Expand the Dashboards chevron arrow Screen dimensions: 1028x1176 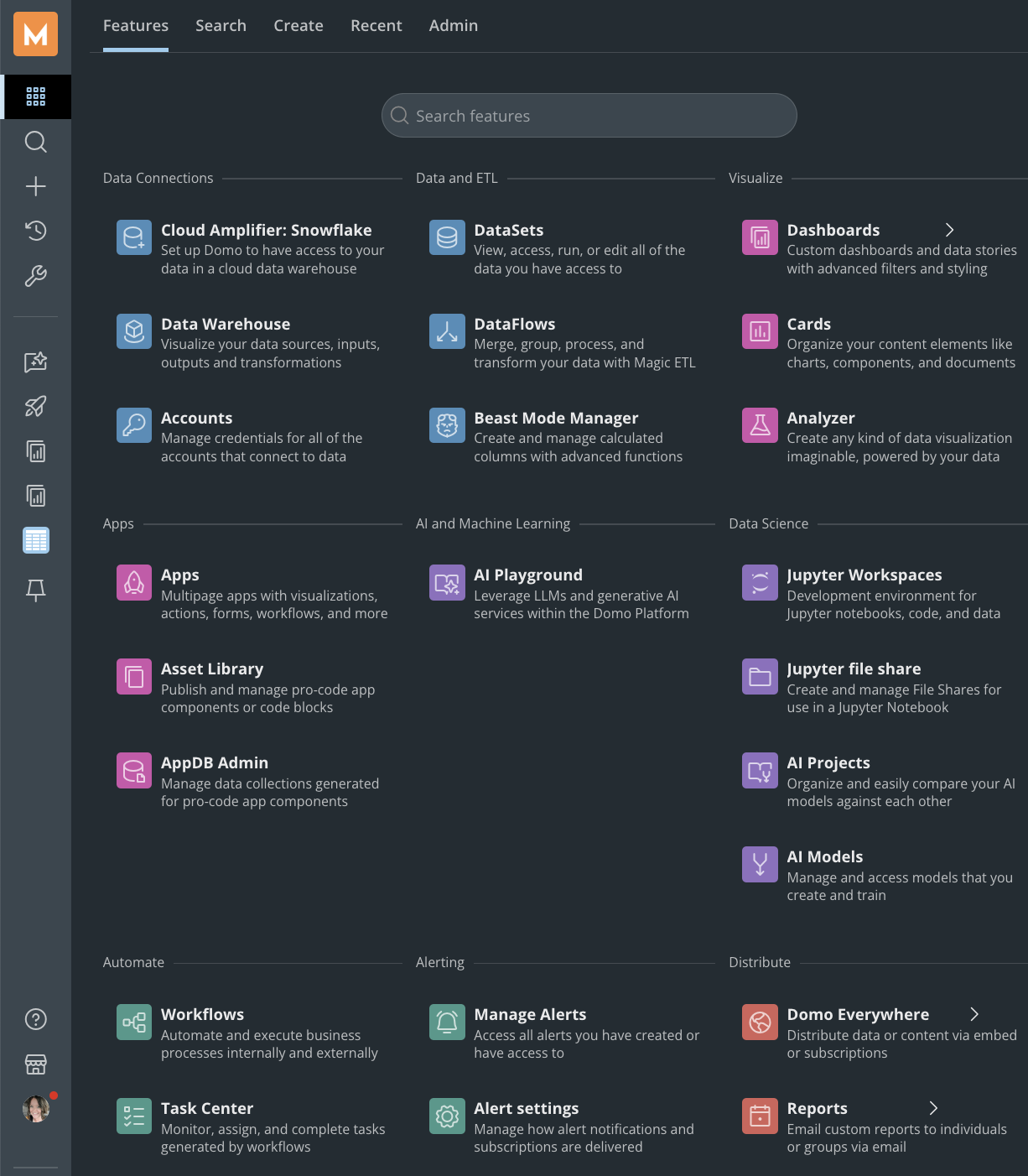tap(949, 230)
